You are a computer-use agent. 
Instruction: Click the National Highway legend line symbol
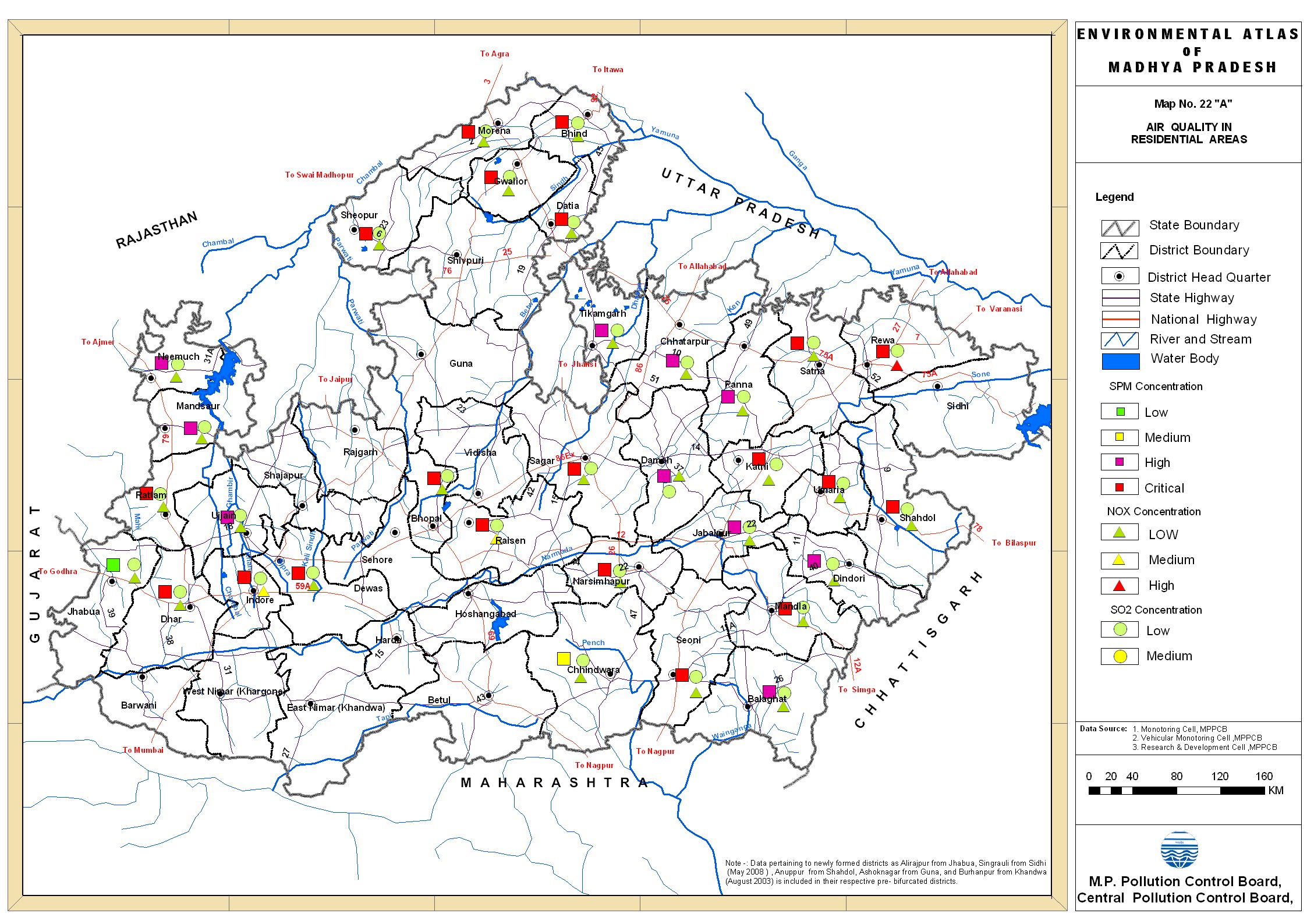1120,319
